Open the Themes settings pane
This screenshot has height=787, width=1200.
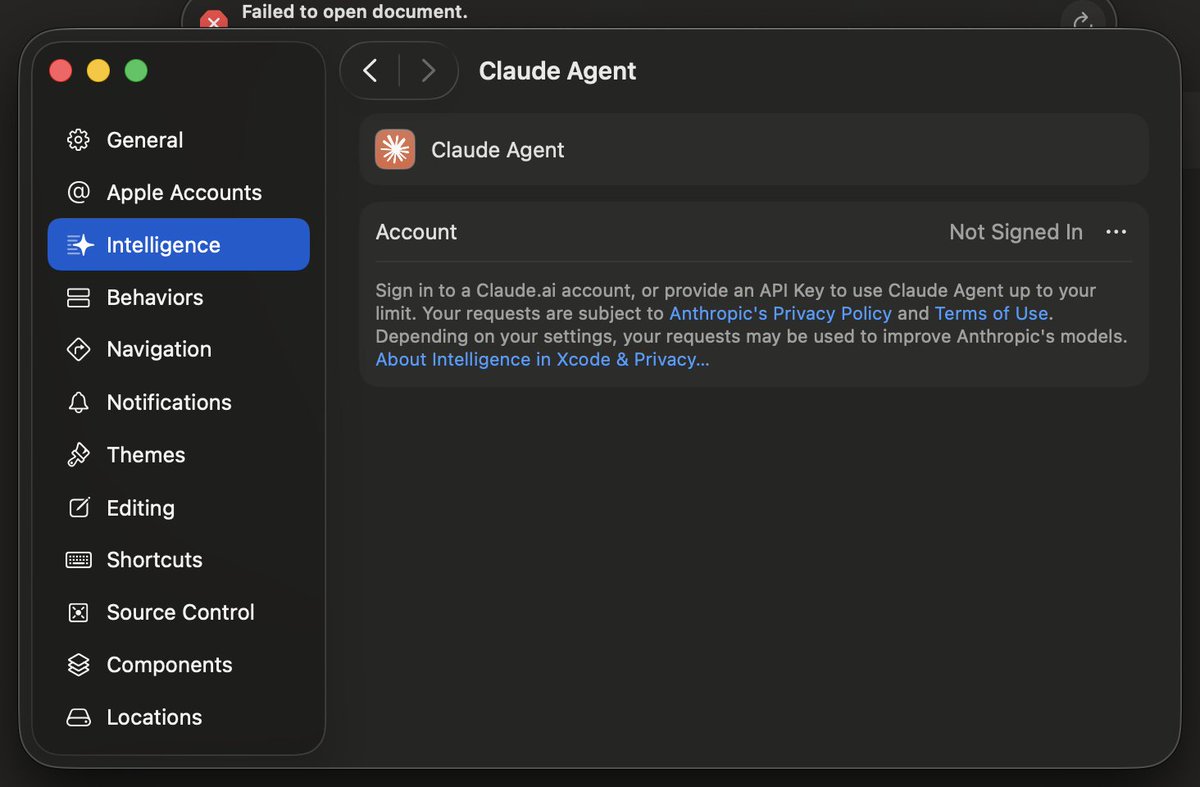(179, 455)
